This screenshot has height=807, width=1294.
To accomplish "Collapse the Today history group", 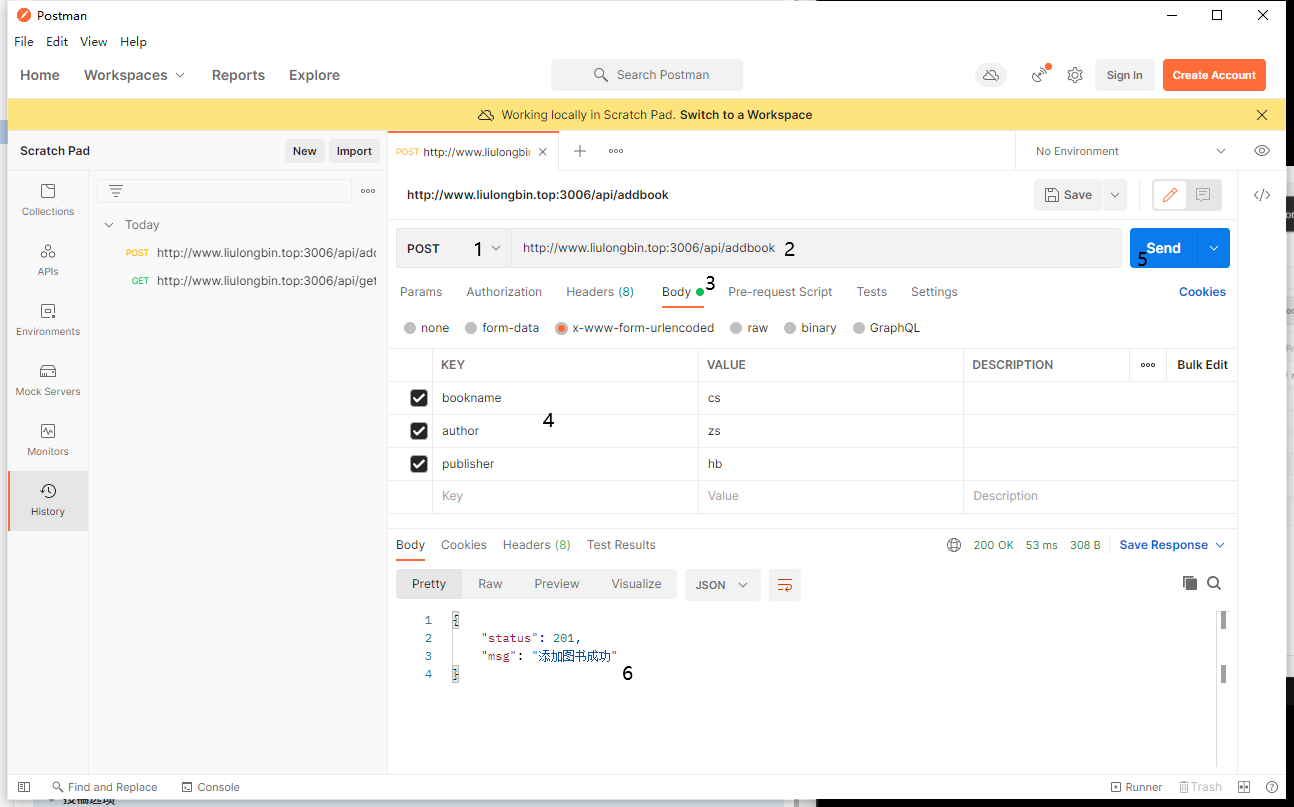I will pyautogui.click(x=109, y=225).
